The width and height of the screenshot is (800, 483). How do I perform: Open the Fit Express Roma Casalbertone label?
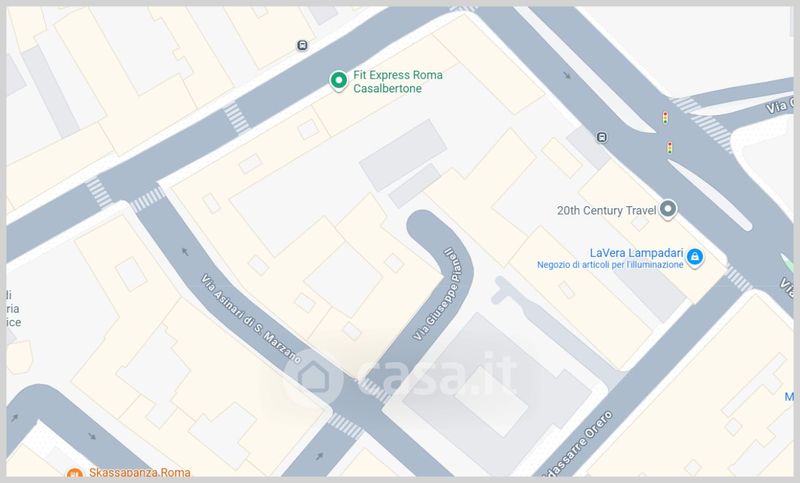coord(398,82)
